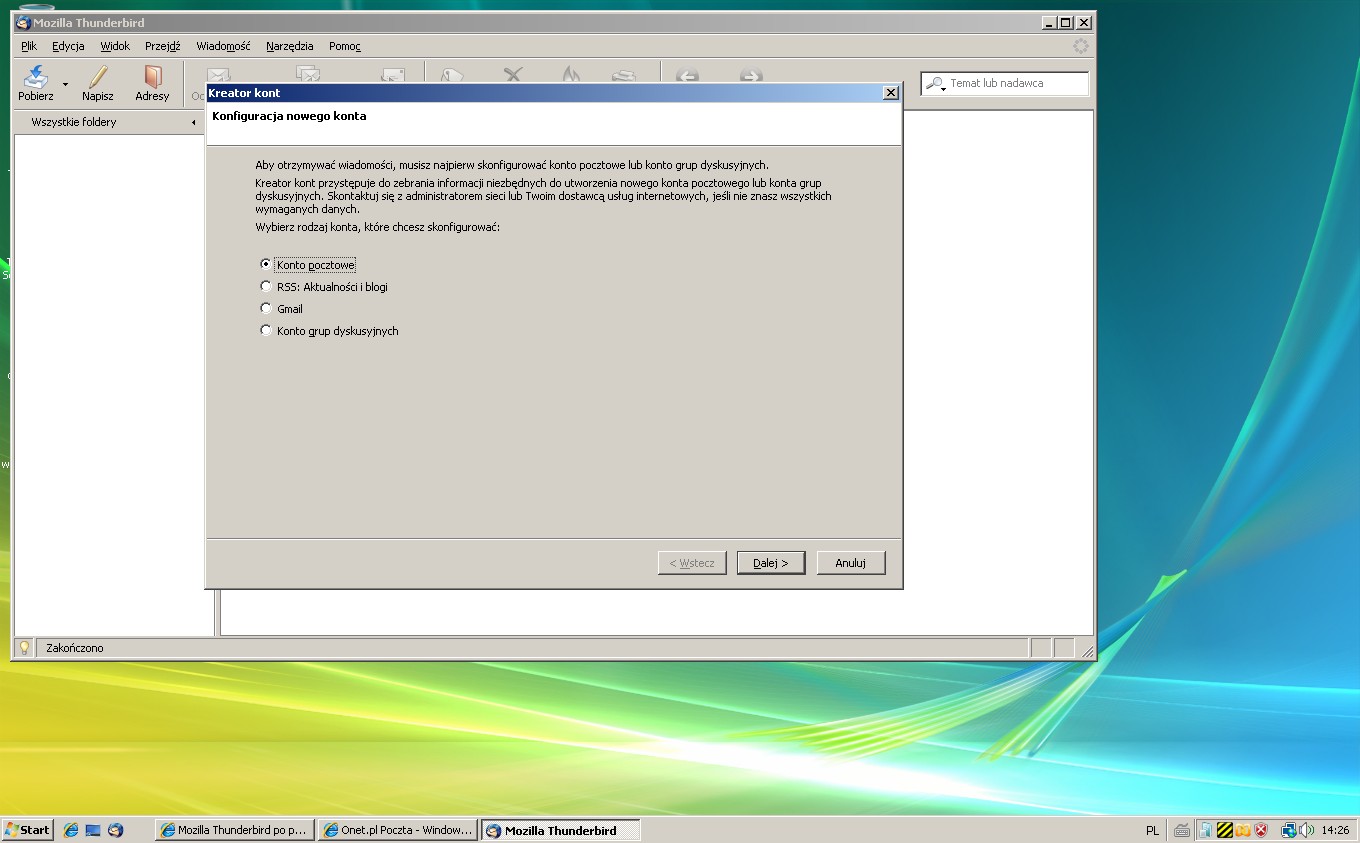Screen dimensions: 1360x843
Task: Click the Anuluj button
Action: (851, 563)
